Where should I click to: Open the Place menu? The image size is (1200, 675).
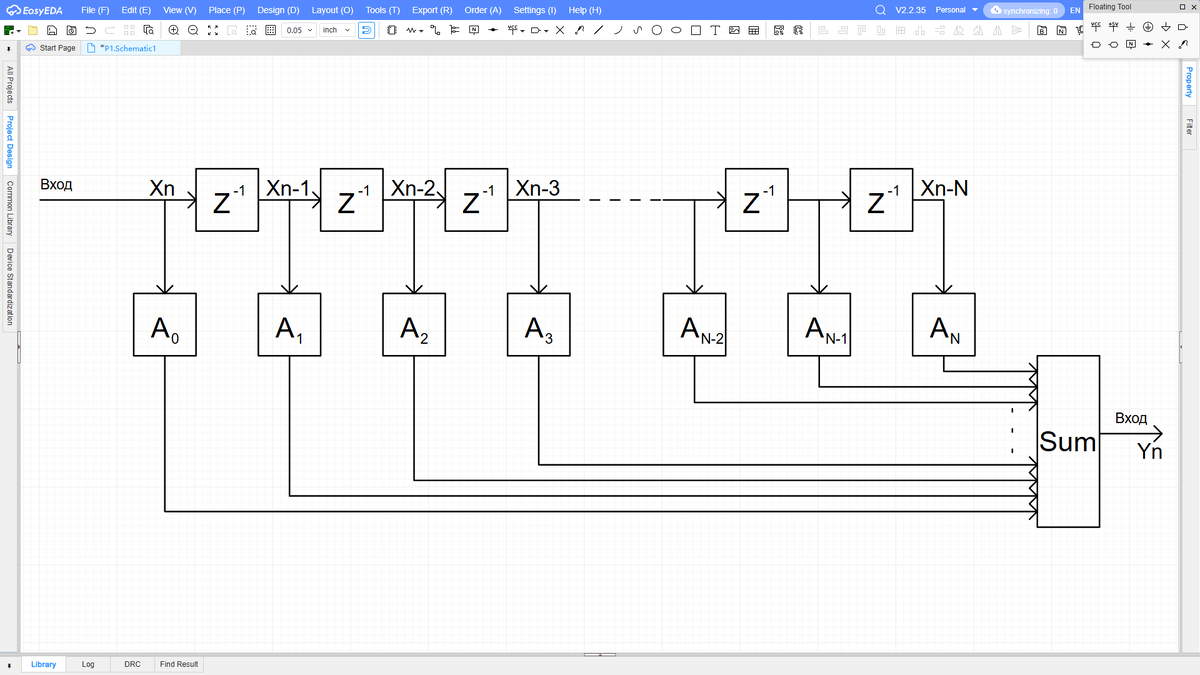click(227, 10)
